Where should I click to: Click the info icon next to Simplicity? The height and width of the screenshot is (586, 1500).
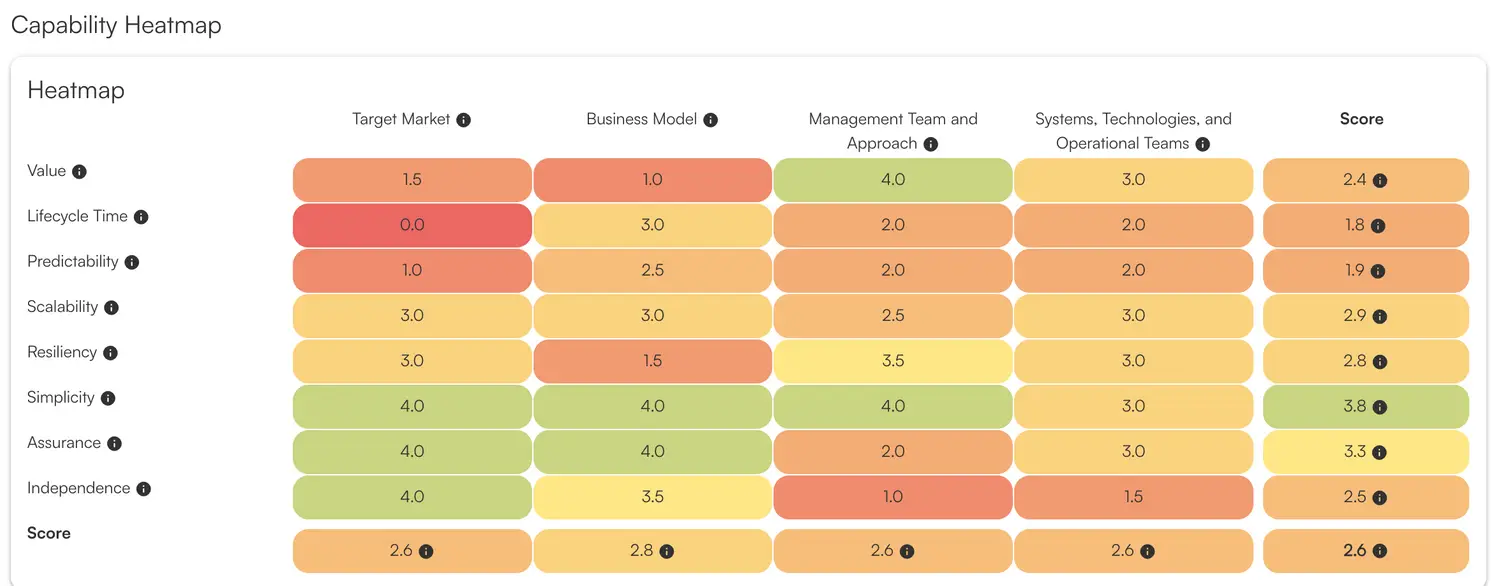tap(108, 398)
